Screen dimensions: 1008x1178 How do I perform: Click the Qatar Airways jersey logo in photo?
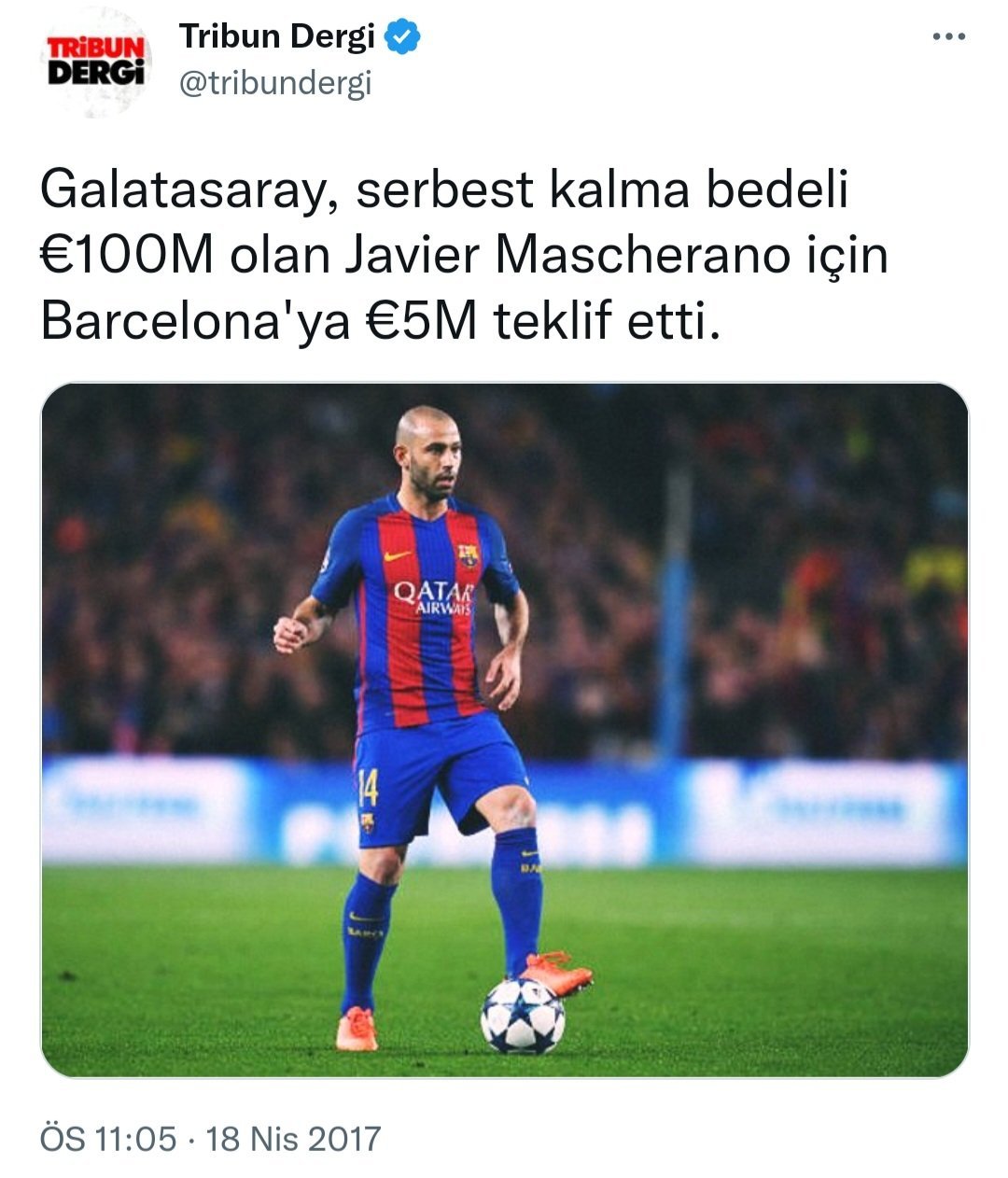click(x=433, y=596)
